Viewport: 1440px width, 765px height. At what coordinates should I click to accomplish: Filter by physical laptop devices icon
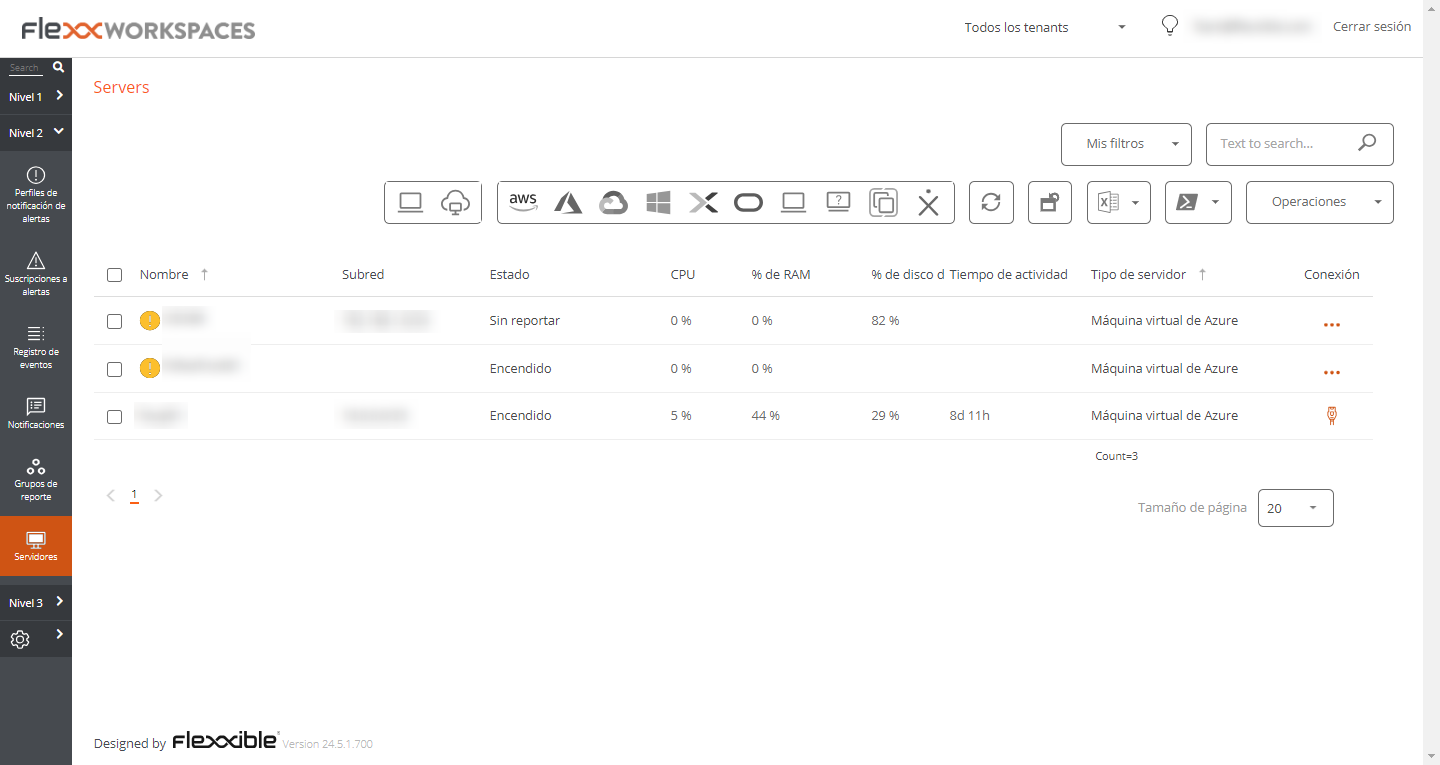[x=410, y=202]
